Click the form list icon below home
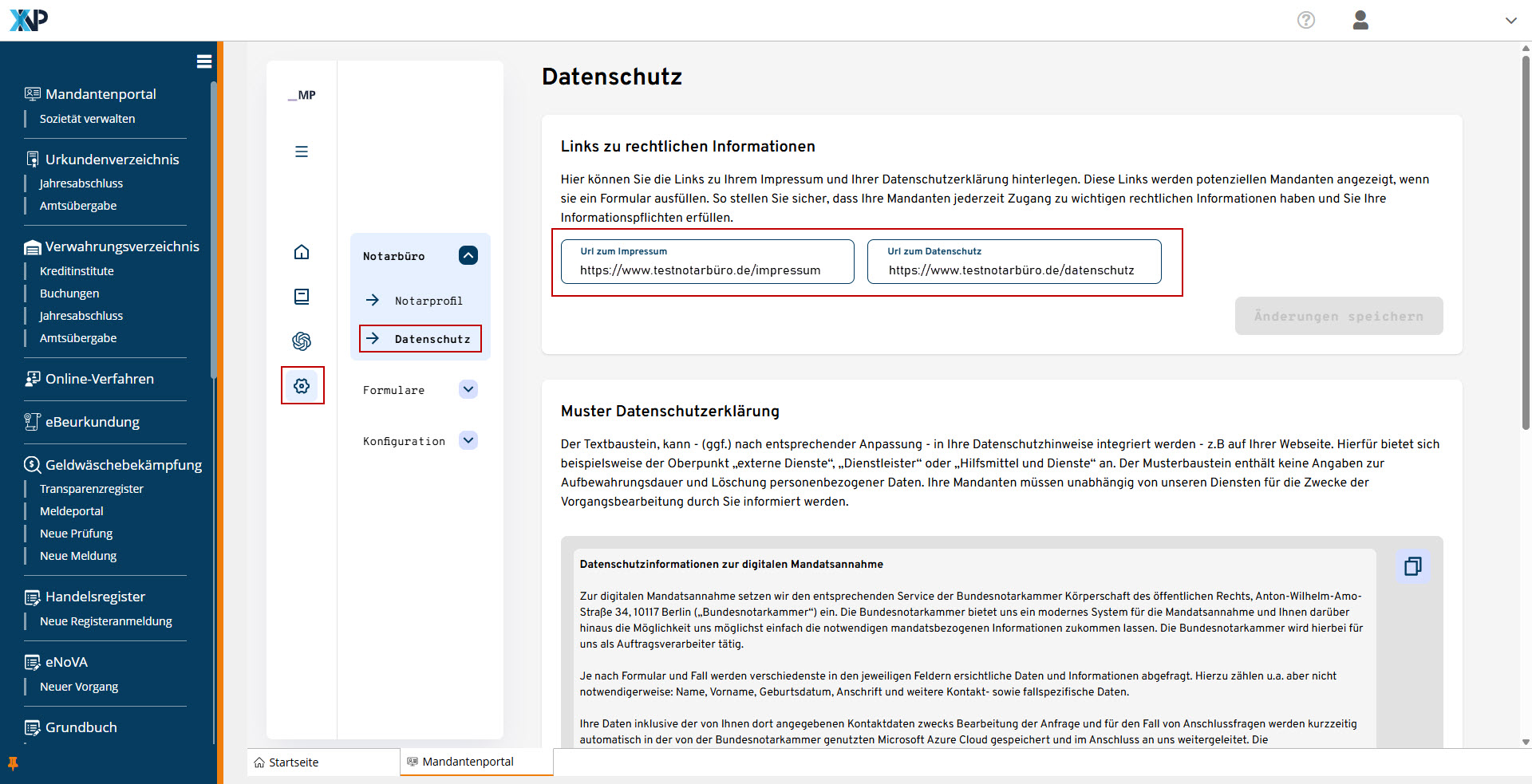 pos(302,297)
